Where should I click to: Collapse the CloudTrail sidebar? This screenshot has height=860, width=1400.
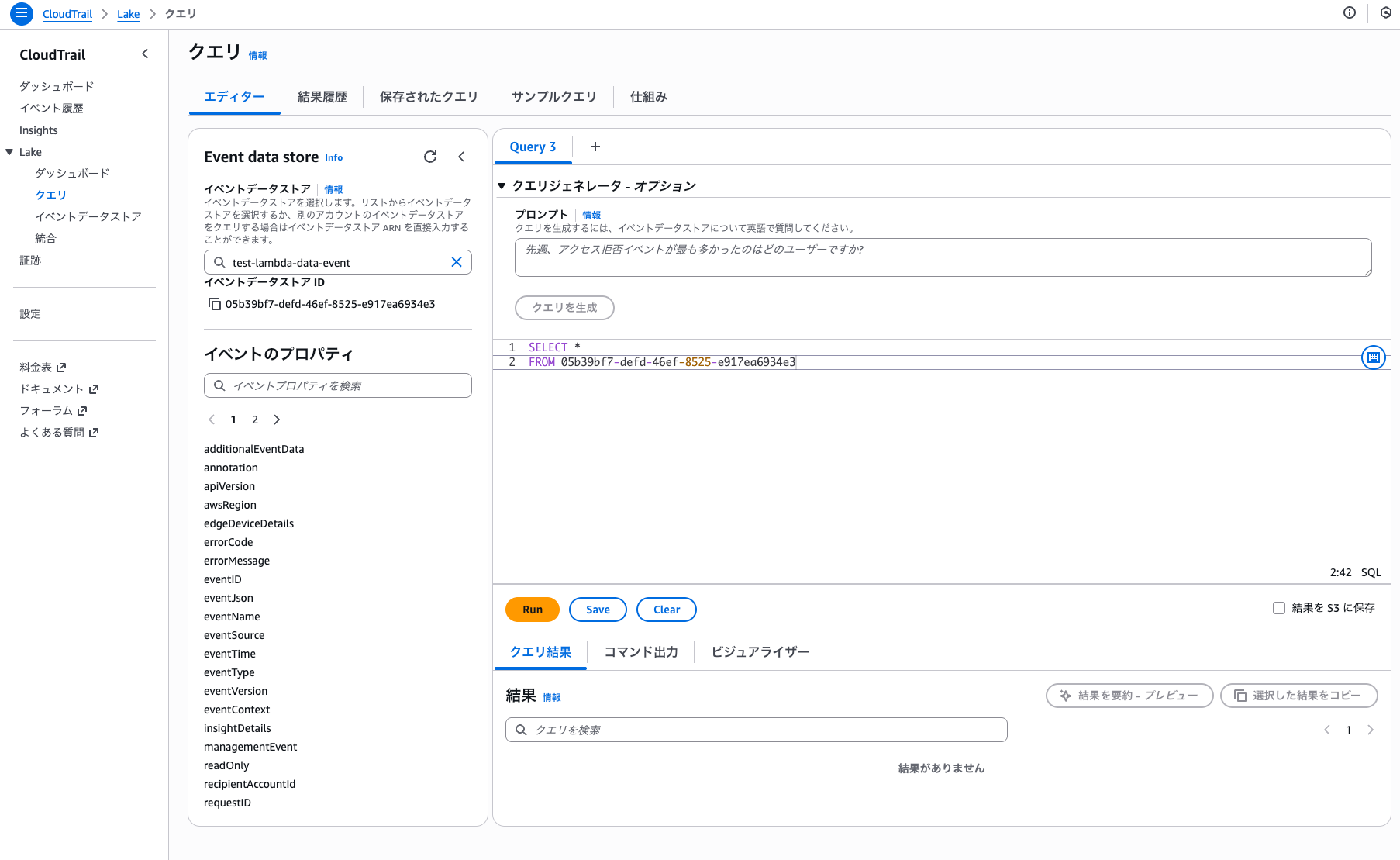coord(145,54)
